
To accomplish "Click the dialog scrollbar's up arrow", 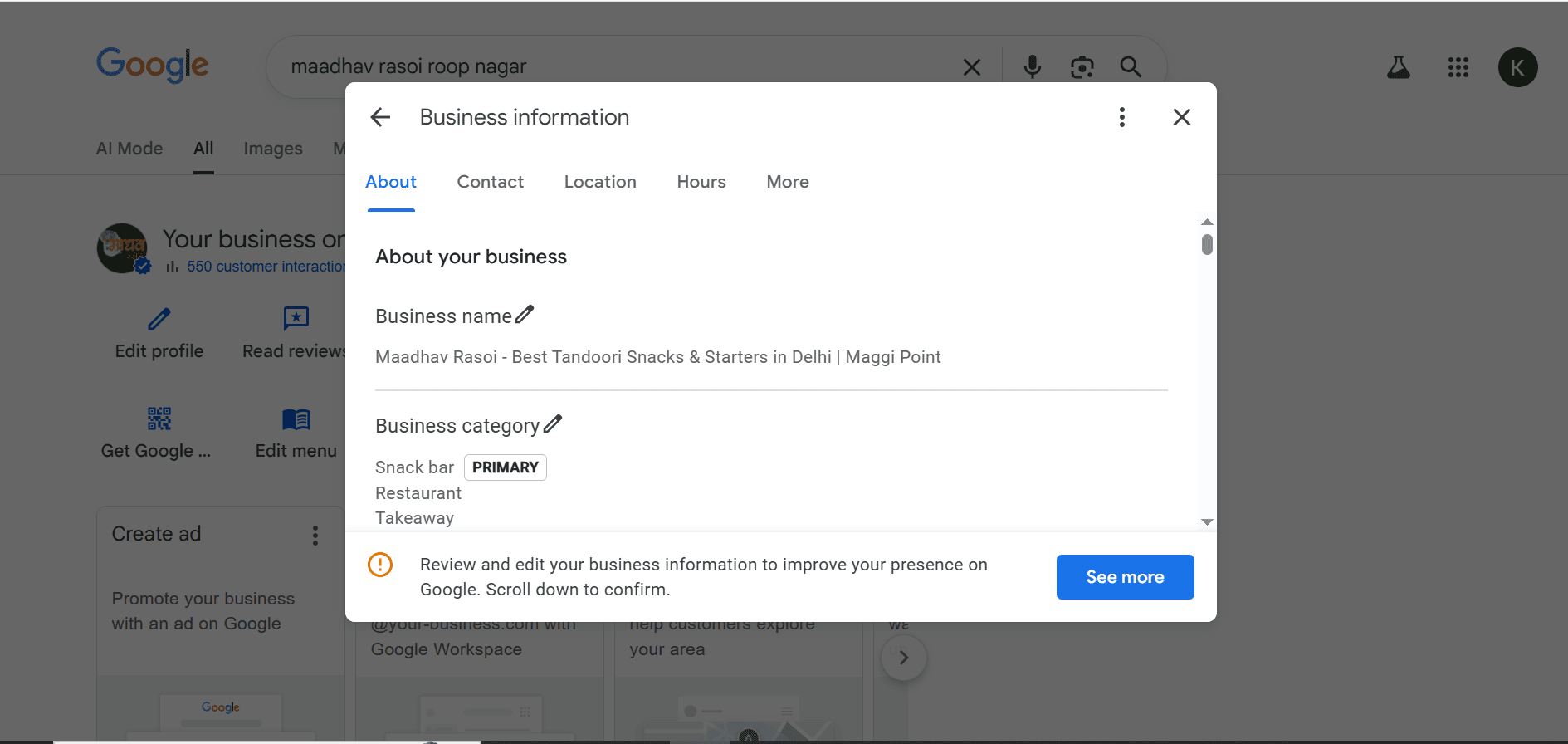I will pyautogui.click(x=1207, y=222).
